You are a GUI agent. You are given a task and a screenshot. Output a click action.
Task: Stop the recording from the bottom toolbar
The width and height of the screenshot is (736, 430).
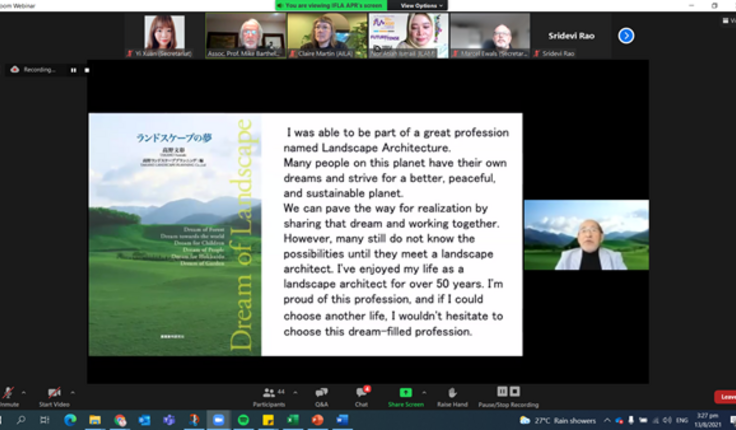tap(515, 392)
